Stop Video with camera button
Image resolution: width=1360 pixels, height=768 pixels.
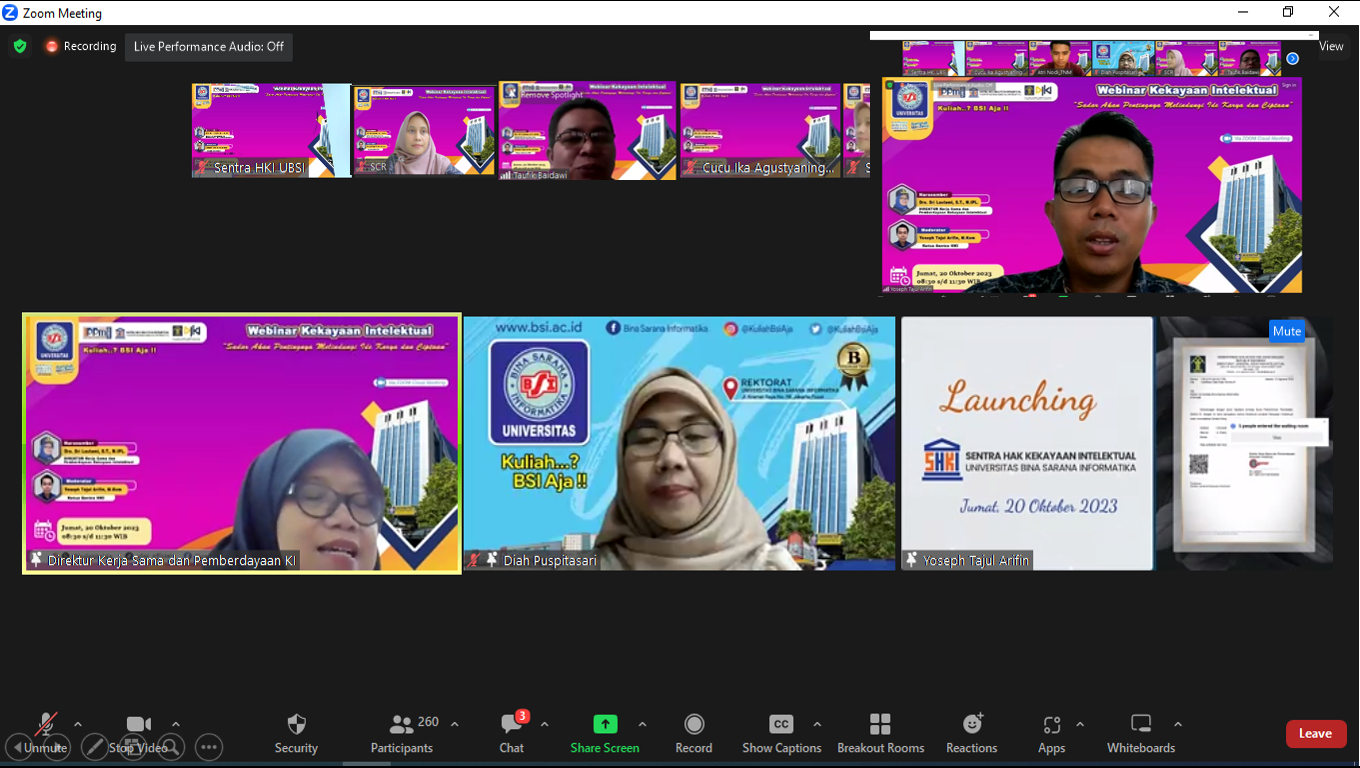[138, 733]
